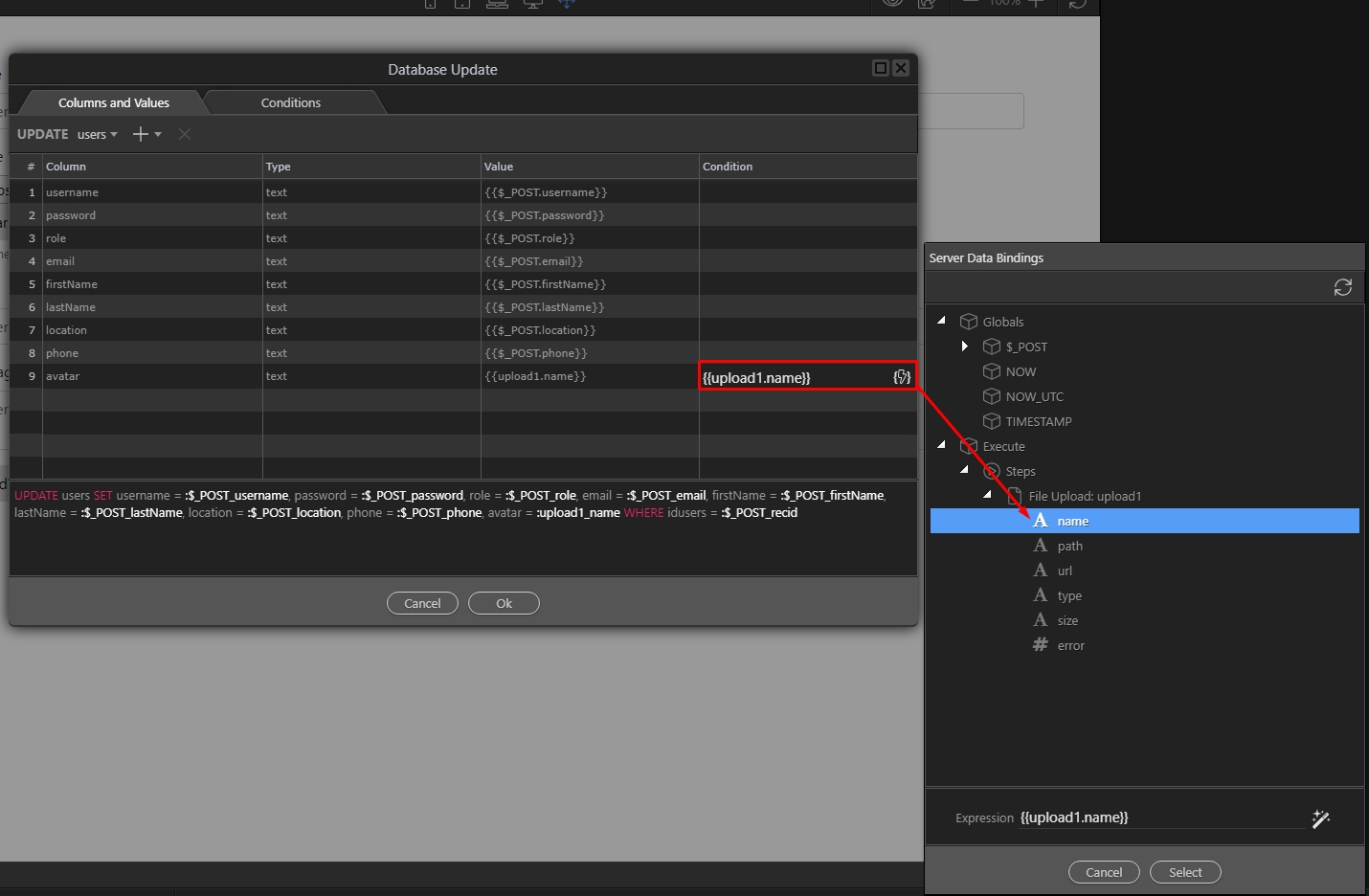Screen dimensions: 1369x896
Task: Maximize the Database Update dialog
Action: (881, 68)
